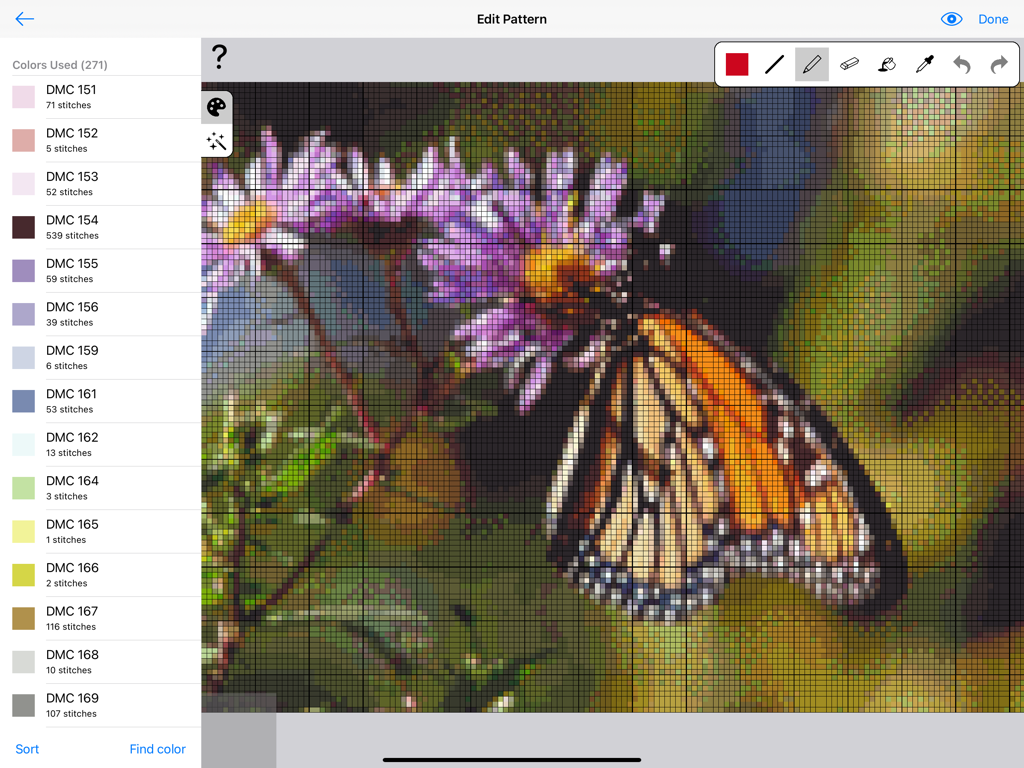The height and width of the screenshot is (768, 1024).
Task: Click the red active color swatch
Action: pyautogui.click(x=737, y=64)
